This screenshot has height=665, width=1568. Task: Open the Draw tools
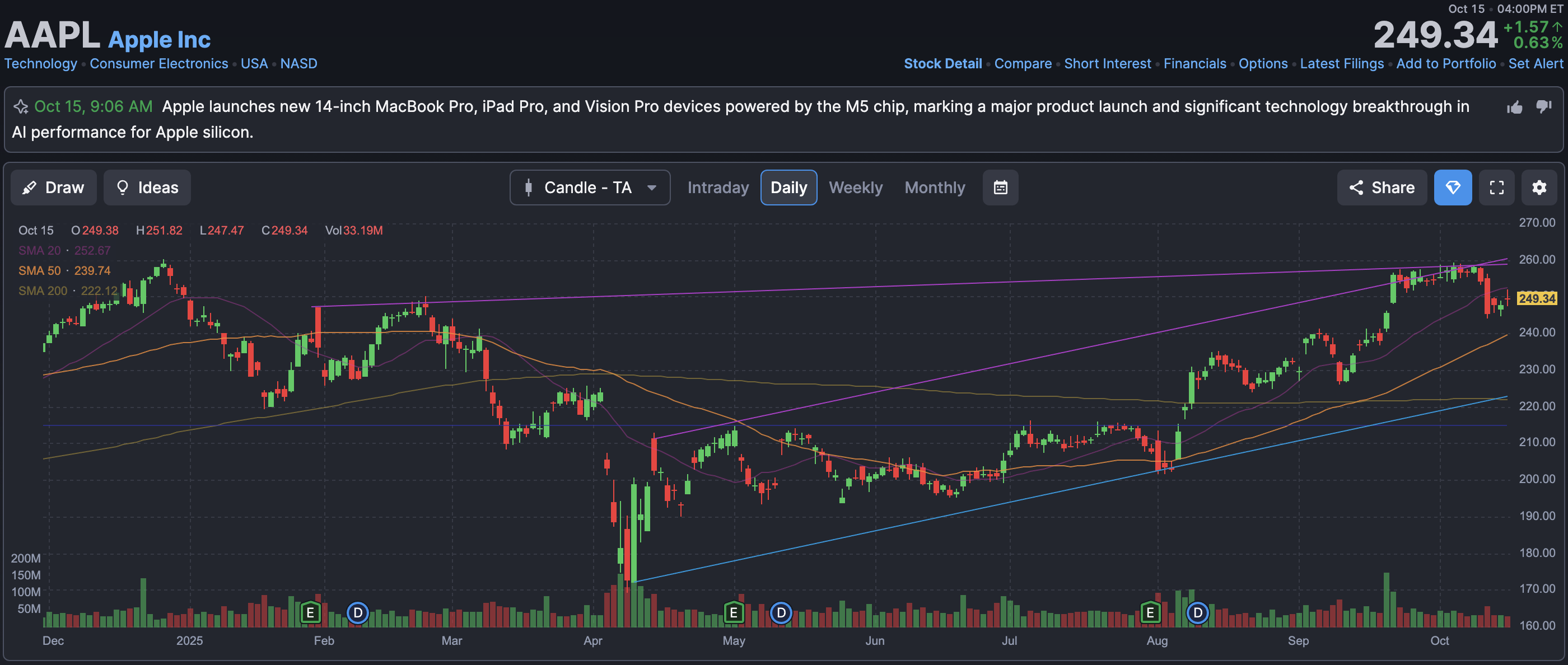click(x=54, y=188)
